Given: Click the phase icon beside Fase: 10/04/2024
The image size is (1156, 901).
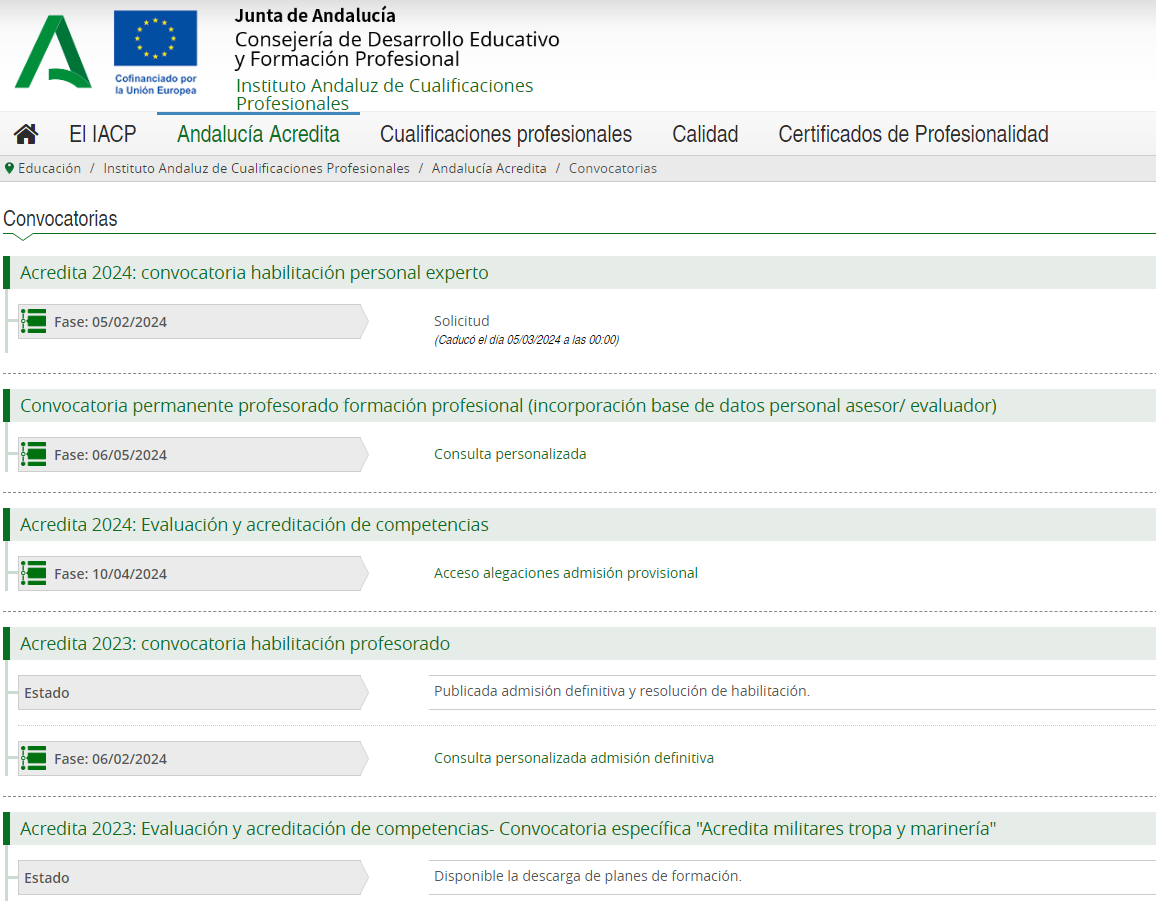Looking at the screenshot, I should coord(34,573).
